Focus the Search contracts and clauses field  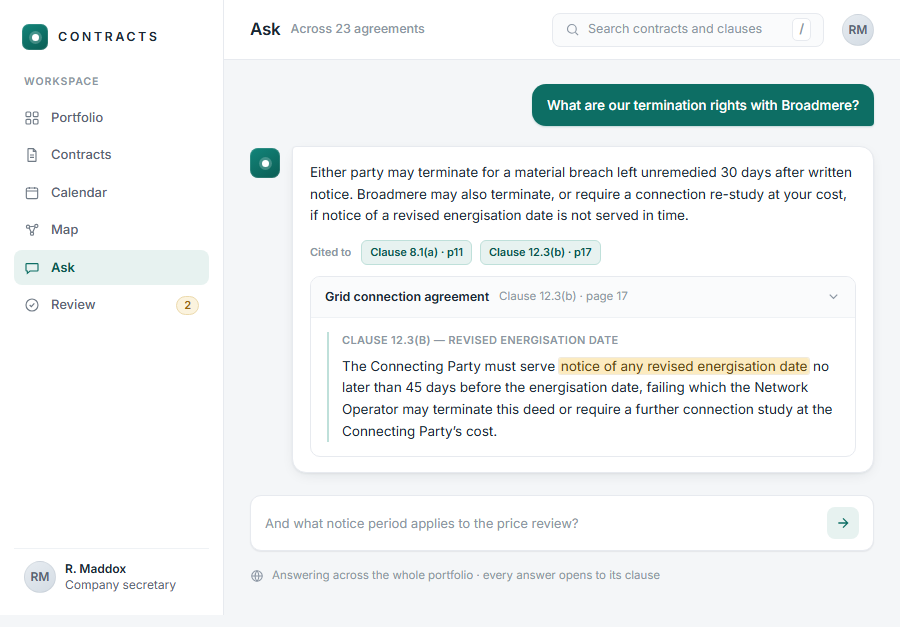(x=688, y=30)
